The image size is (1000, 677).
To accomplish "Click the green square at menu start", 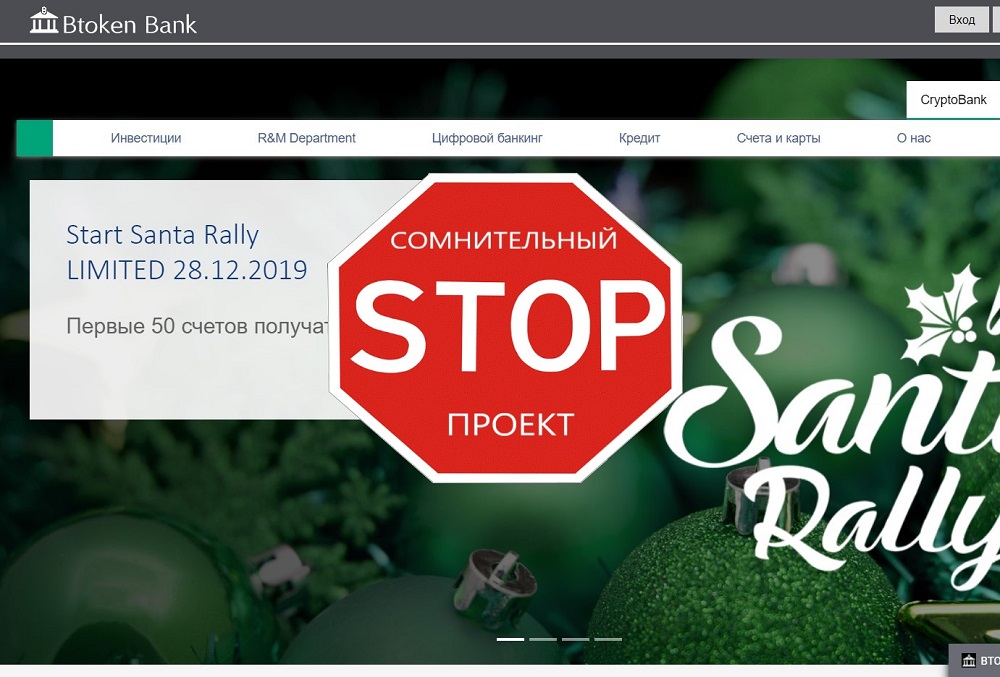I will (x=34, y=138).
